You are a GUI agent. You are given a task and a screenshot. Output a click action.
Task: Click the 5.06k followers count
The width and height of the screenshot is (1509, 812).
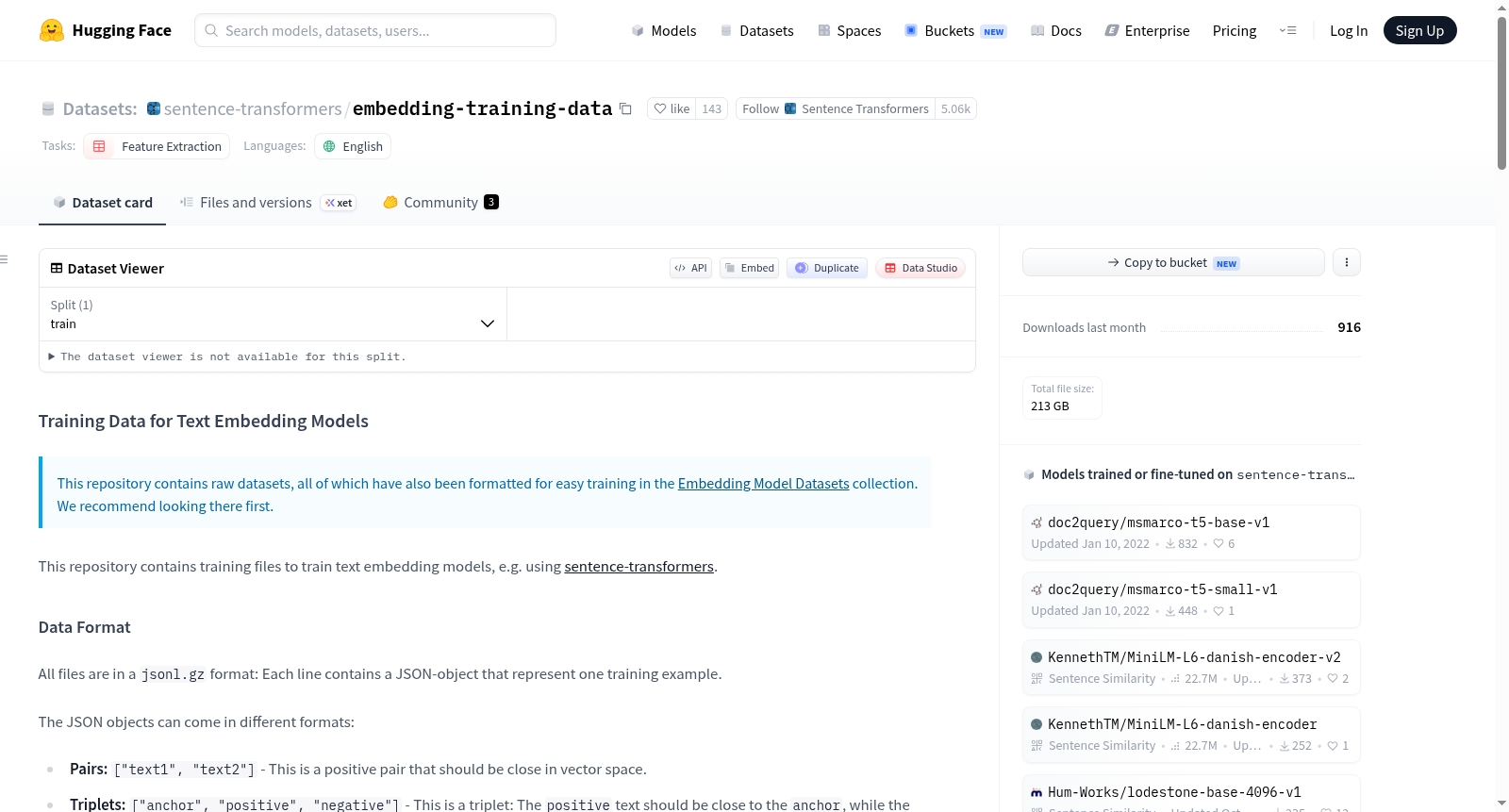[x=955, y=108]
